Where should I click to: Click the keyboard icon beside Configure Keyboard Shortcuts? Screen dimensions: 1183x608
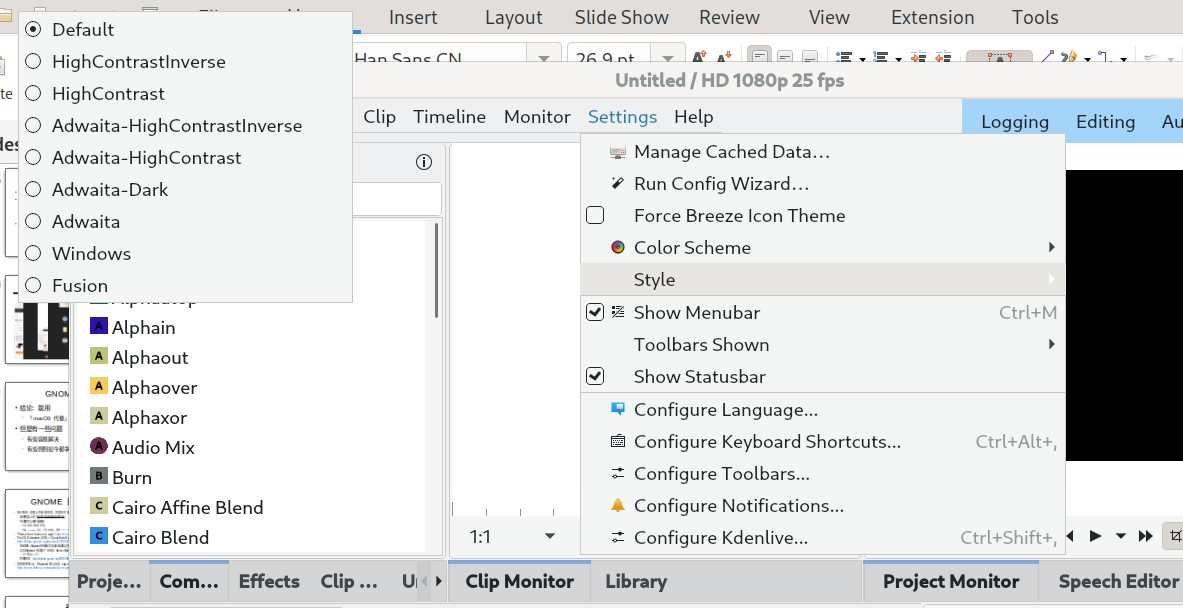coord(618,442)
